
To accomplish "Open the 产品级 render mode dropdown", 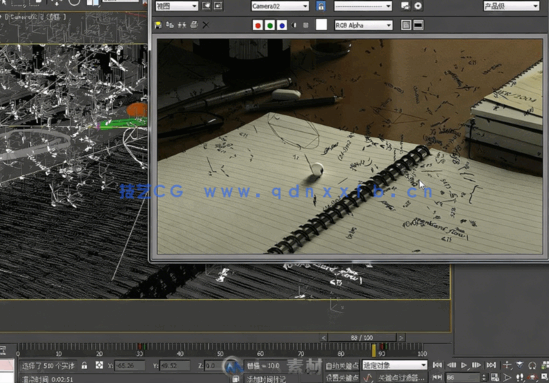I will (x=511, y=6).
